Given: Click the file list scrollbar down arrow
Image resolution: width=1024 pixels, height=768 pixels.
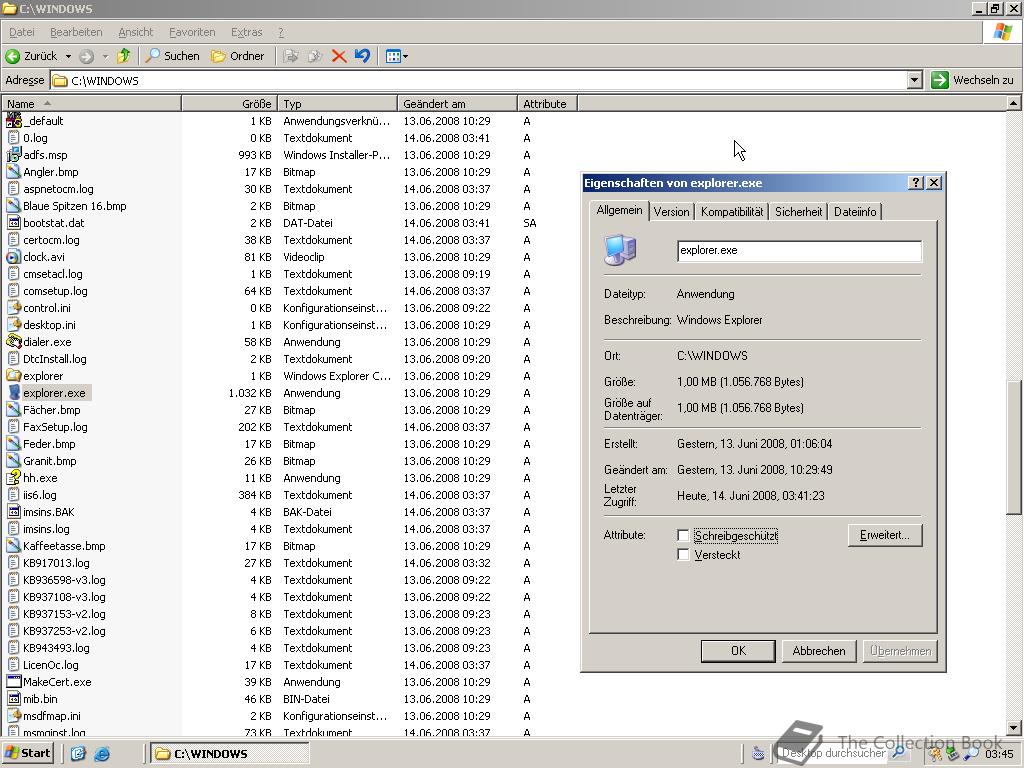Looking at the screenshot, I should (x=1013, y=727).
